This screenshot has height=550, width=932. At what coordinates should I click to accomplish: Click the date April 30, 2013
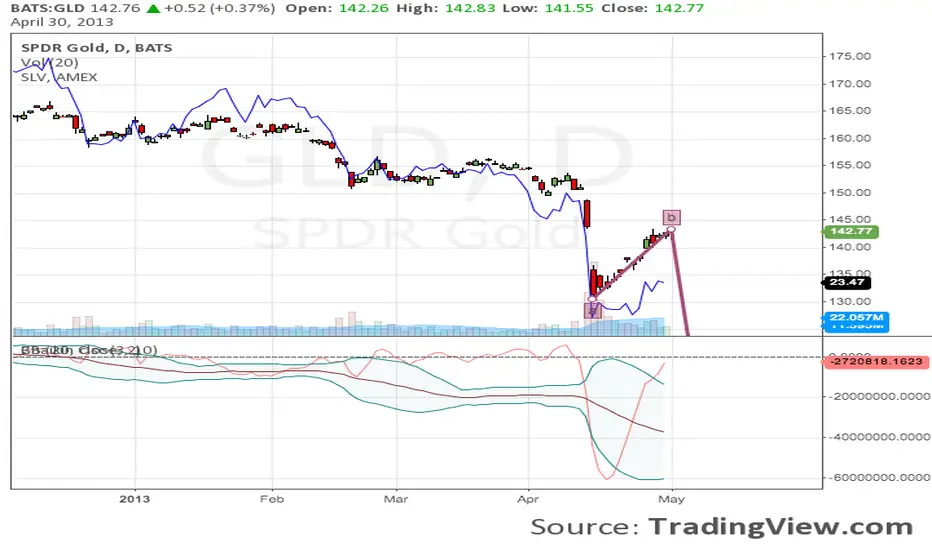pyautogui.click(x=62, y=23)
